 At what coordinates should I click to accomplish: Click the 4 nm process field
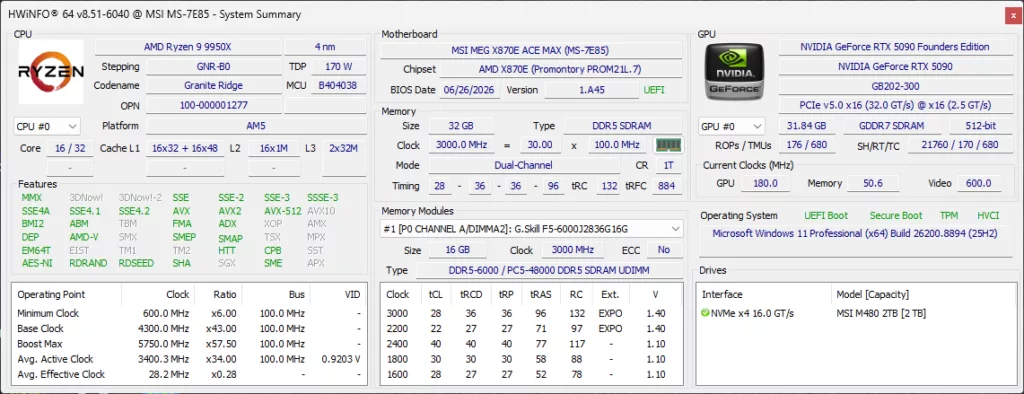325,47
